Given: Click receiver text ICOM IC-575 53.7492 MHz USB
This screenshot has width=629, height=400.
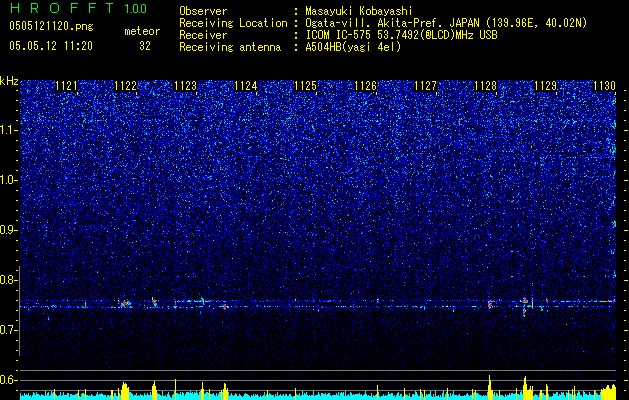Looking at the screenshot, I should click(402, 35).
